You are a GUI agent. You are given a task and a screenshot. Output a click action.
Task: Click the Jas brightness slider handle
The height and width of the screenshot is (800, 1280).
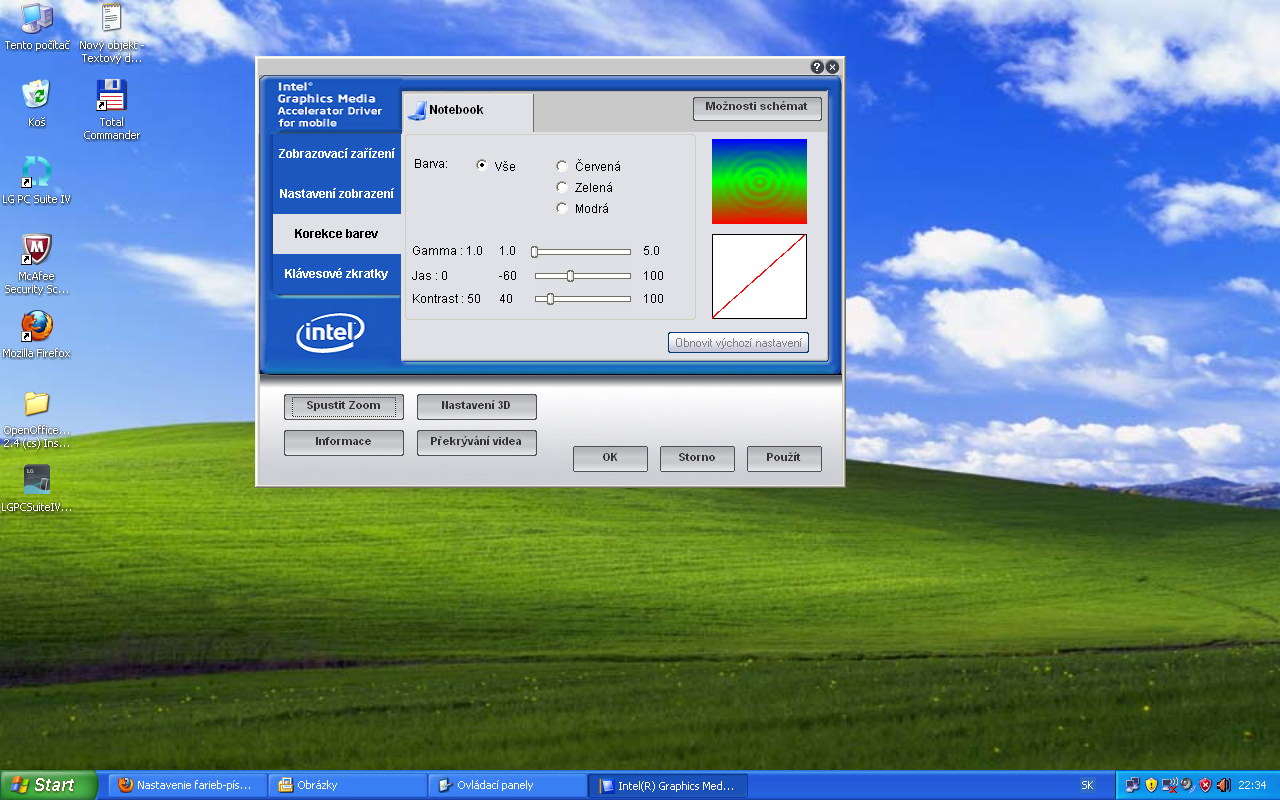pos(570,276)
